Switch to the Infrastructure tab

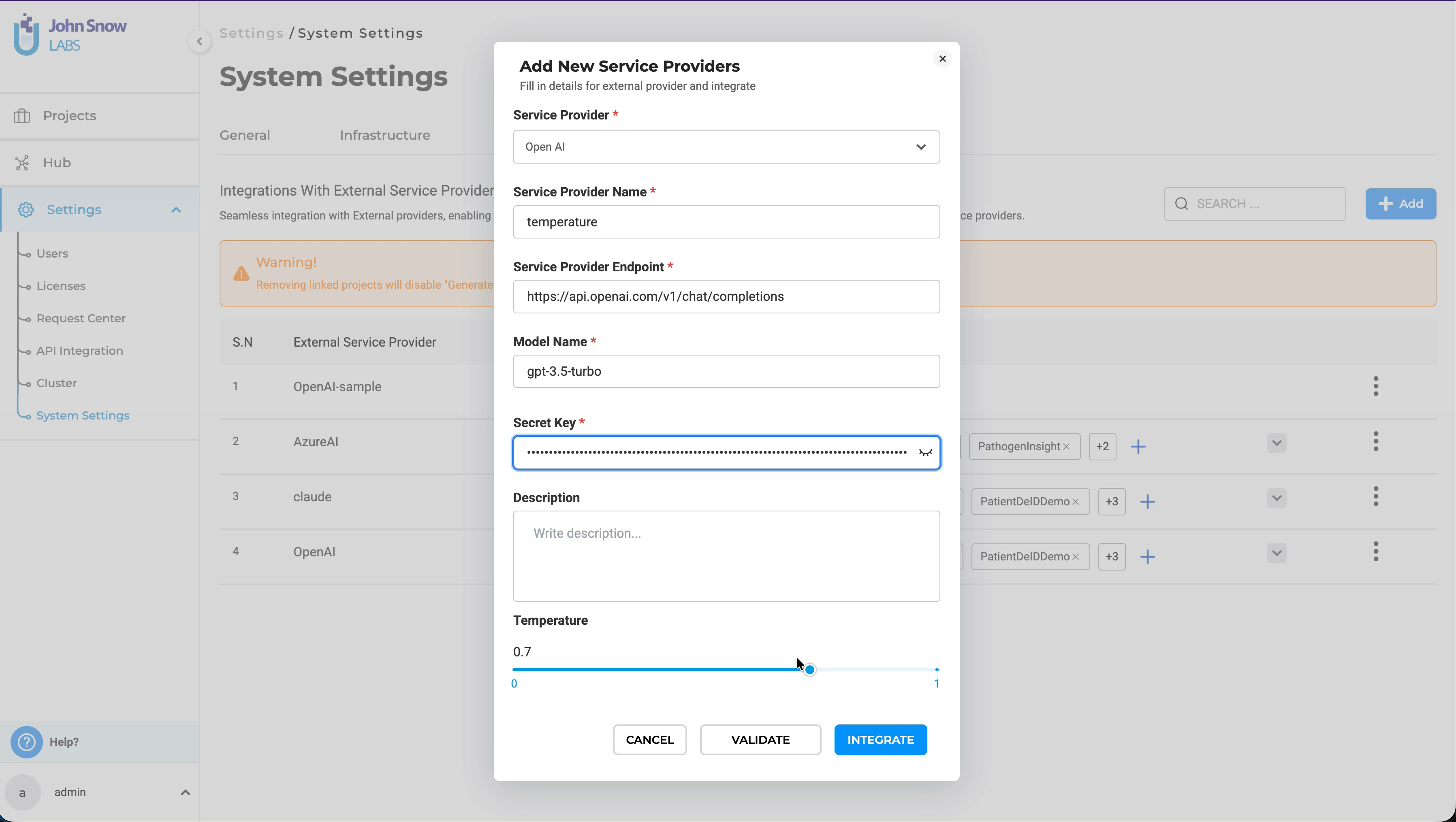(x=384, y=135)
